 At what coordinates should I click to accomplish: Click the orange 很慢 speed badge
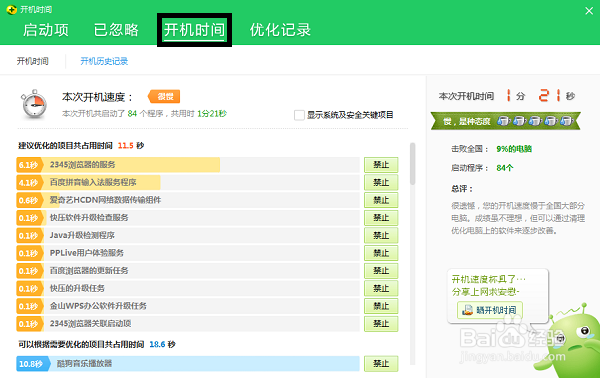click(164, 97)
